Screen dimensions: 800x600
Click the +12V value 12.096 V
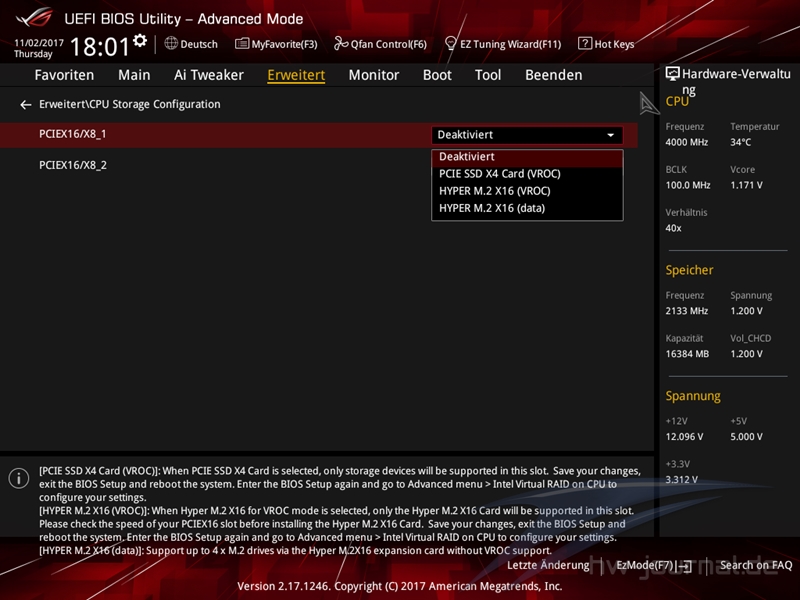point(684,437)
